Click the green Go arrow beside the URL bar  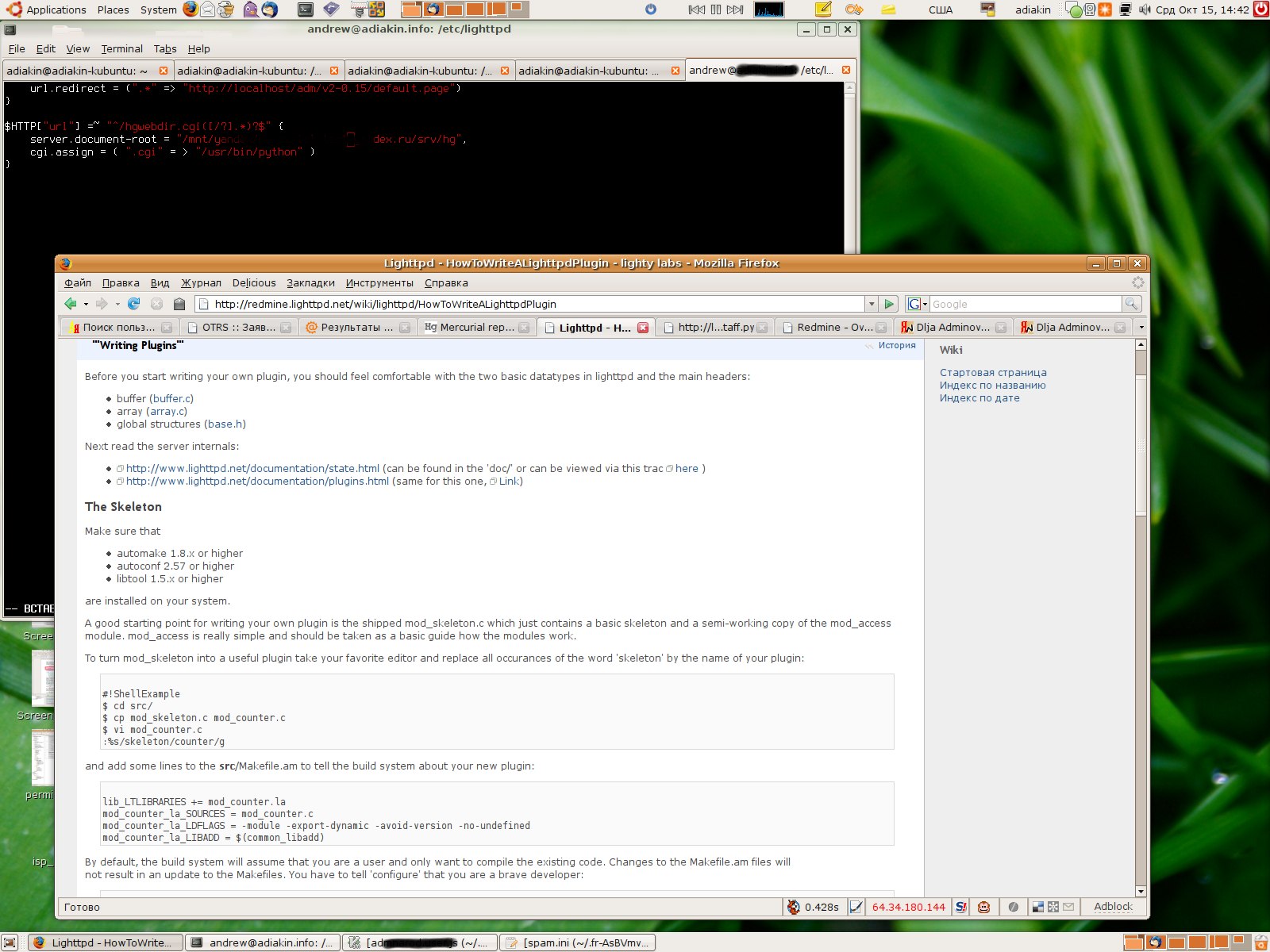click(889, 304)
